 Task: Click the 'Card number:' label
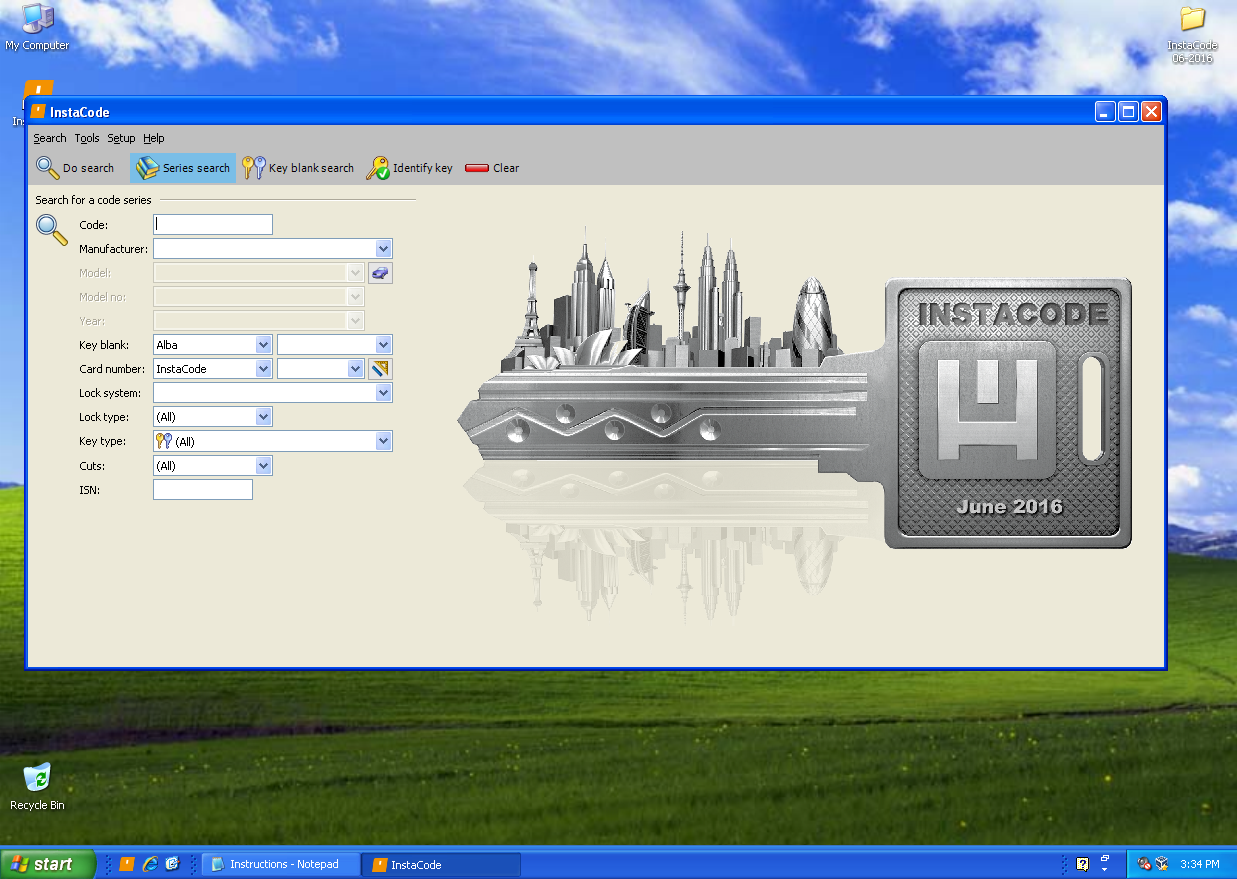click(x=112, y=369)
